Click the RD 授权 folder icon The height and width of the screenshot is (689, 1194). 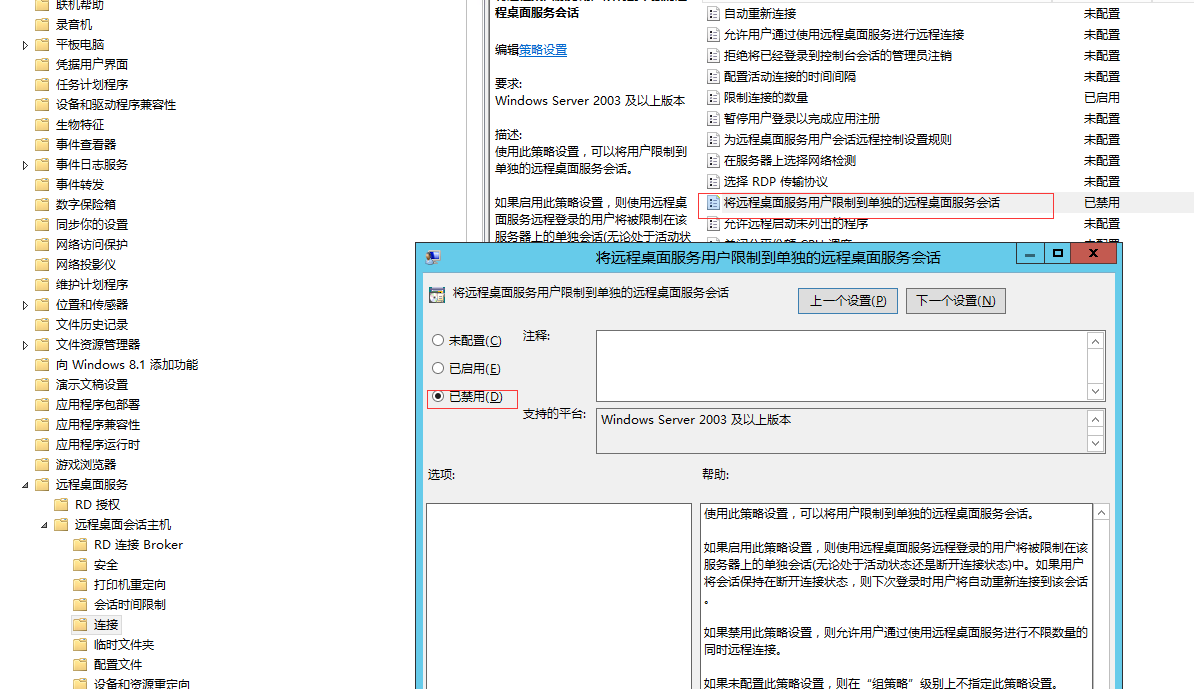[61, 505]
